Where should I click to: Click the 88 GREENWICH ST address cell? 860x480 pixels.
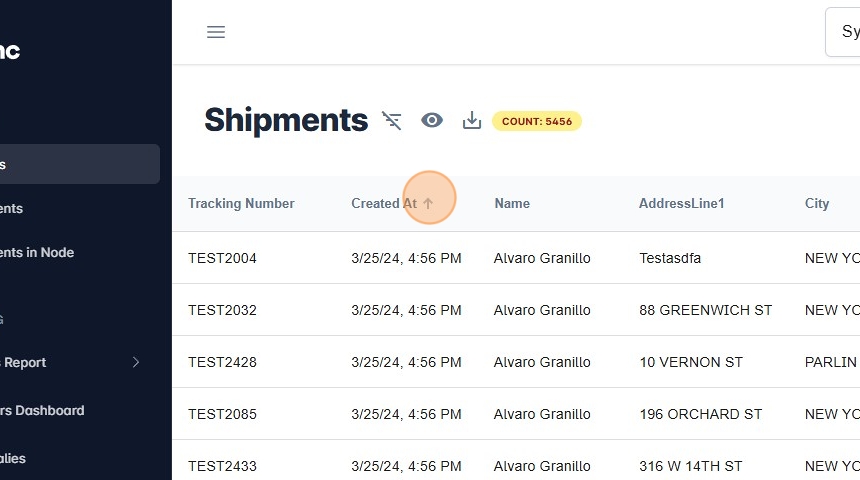pyautogui.click(x=705, y=310)
